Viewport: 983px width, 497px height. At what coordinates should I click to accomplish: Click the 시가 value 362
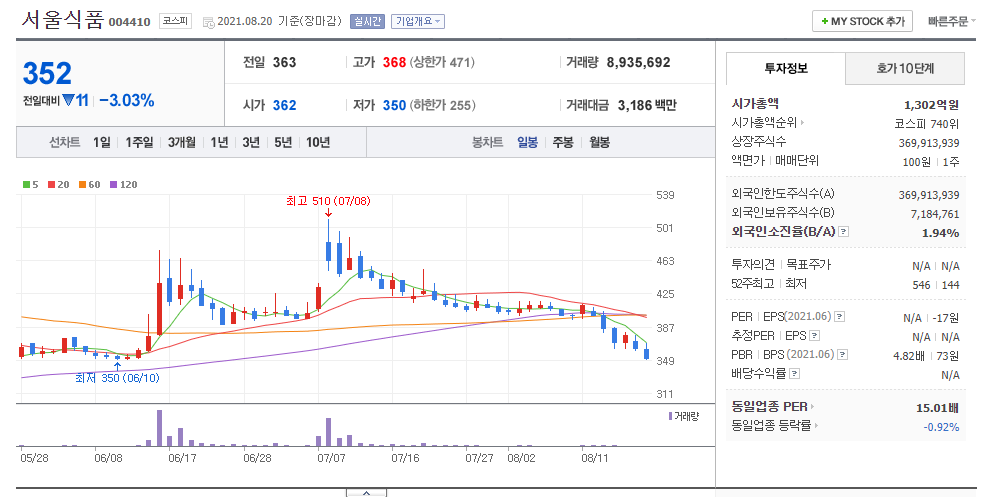[284, 105]
